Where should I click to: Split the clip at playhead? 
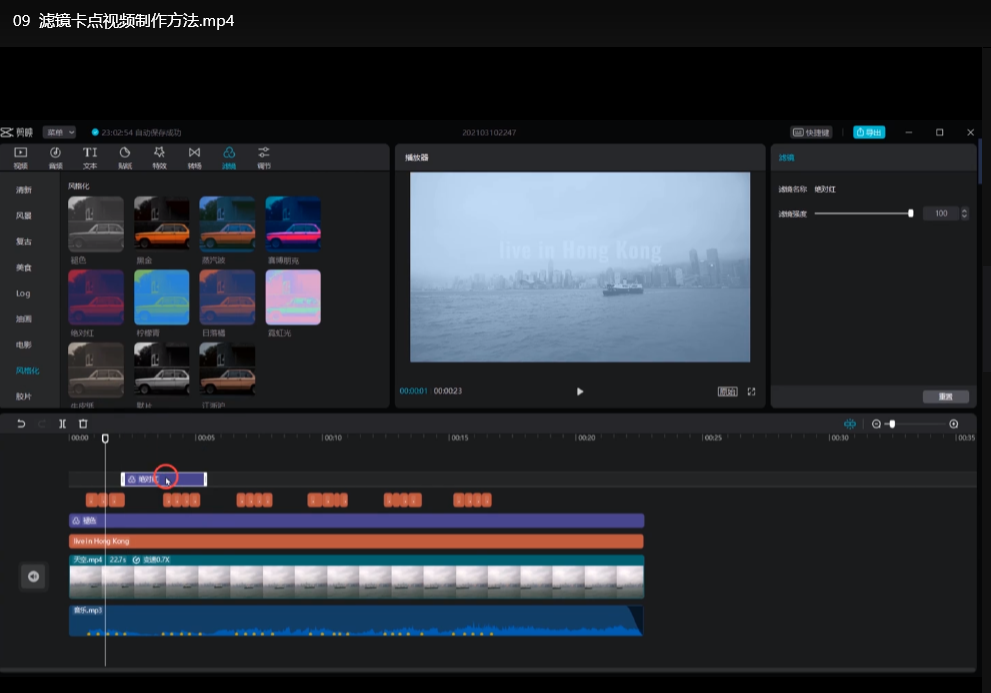pyautogui.click(x=62, y=424)
